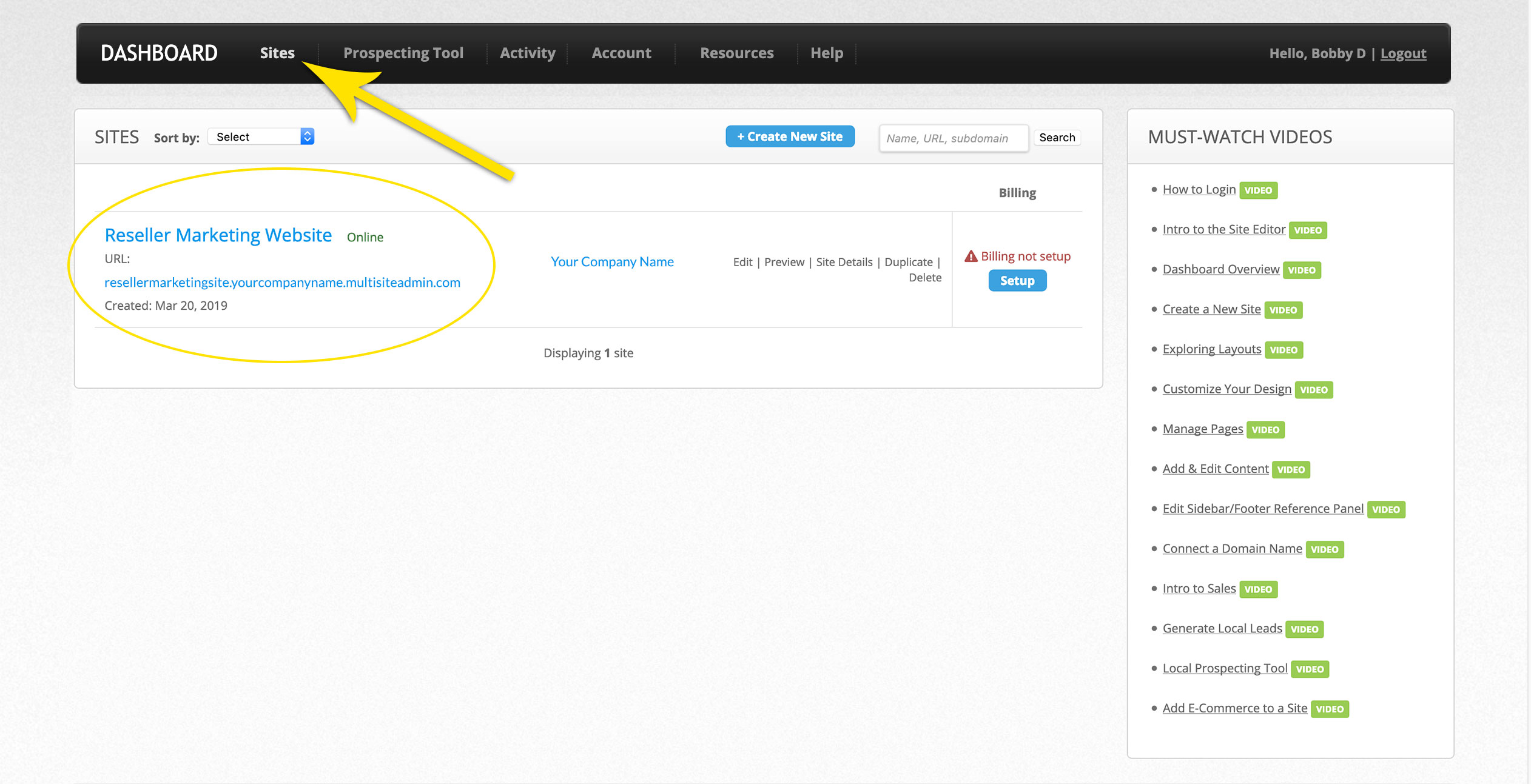
Task: Click the Online status label
Action: 365,237
